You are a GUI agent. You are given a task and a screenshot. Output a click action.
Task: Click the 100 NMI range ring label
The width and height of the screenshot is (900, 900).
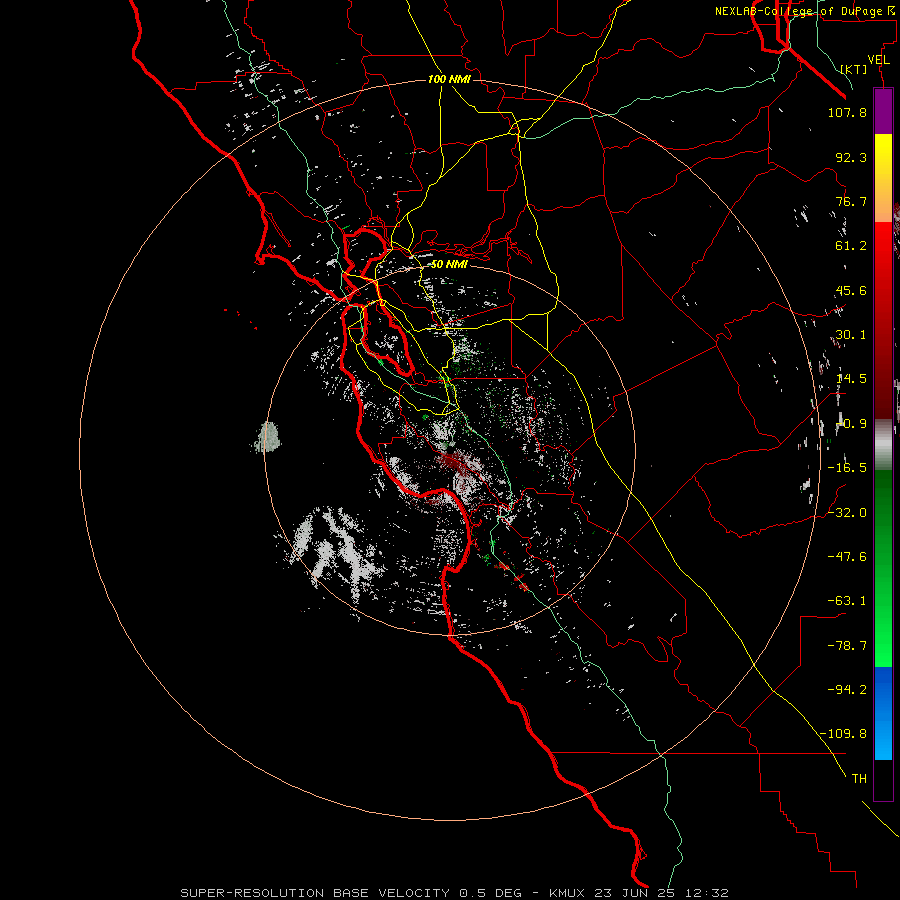449,79
